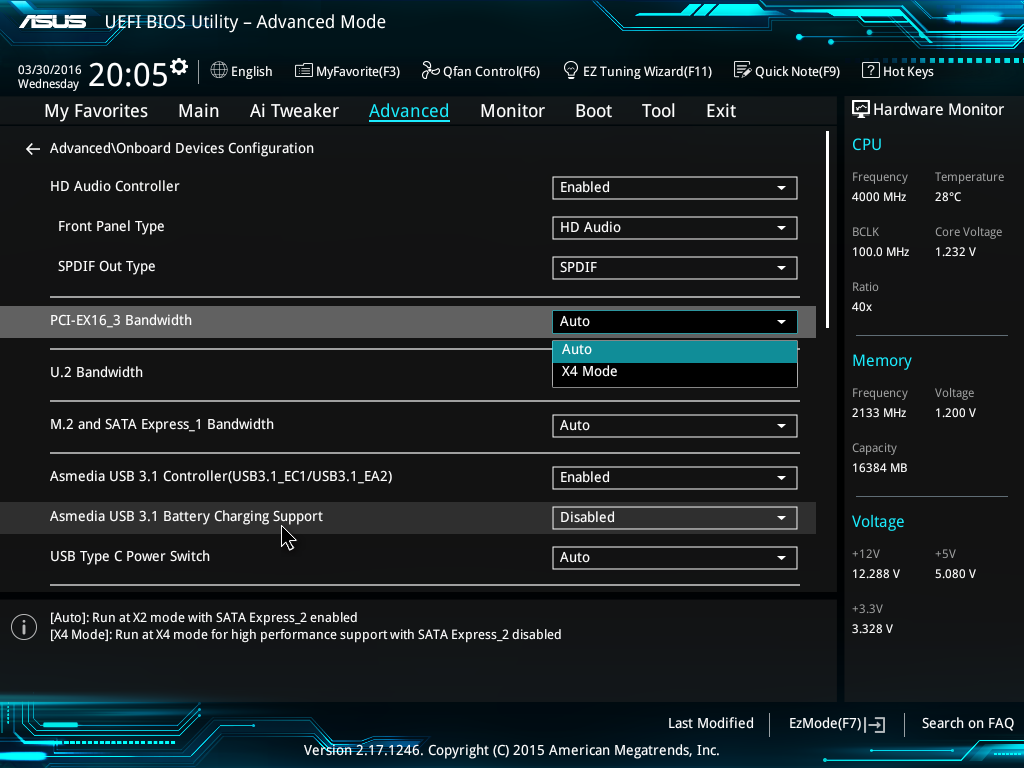Switch to EzMode(F7)
This screenshot has height=768, width=1024.
tap(836, 723)
